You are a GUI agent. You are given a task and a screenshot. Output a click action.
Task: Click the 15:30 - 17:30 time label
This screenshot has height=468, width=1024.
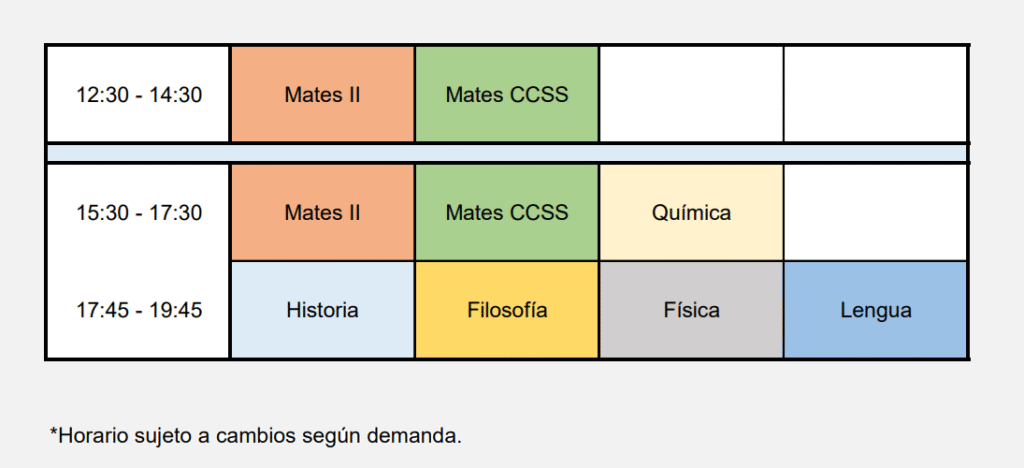(x=139, y=213)
